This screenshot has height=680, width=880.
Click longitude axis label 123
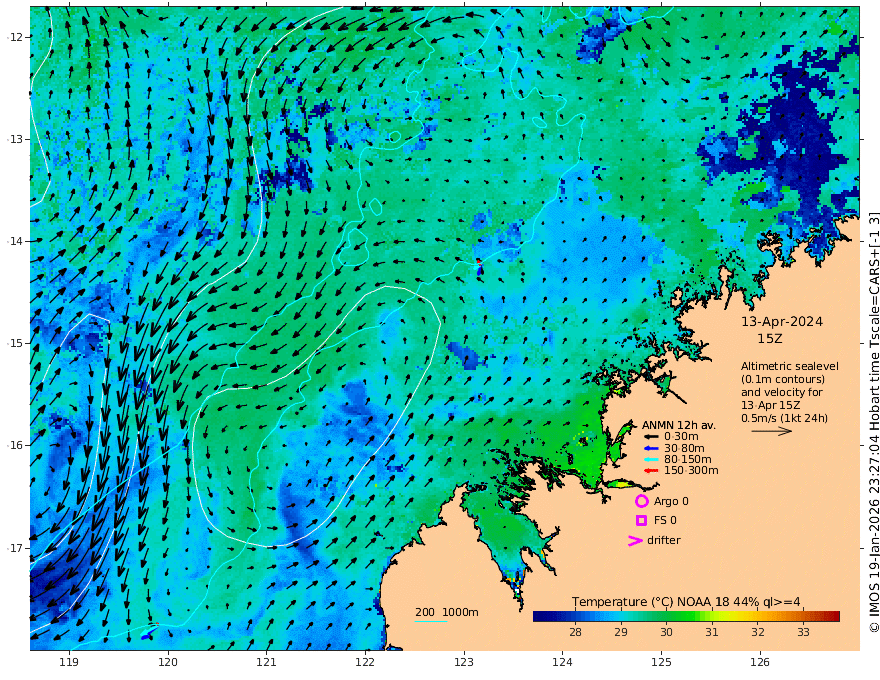click(464, 663)
